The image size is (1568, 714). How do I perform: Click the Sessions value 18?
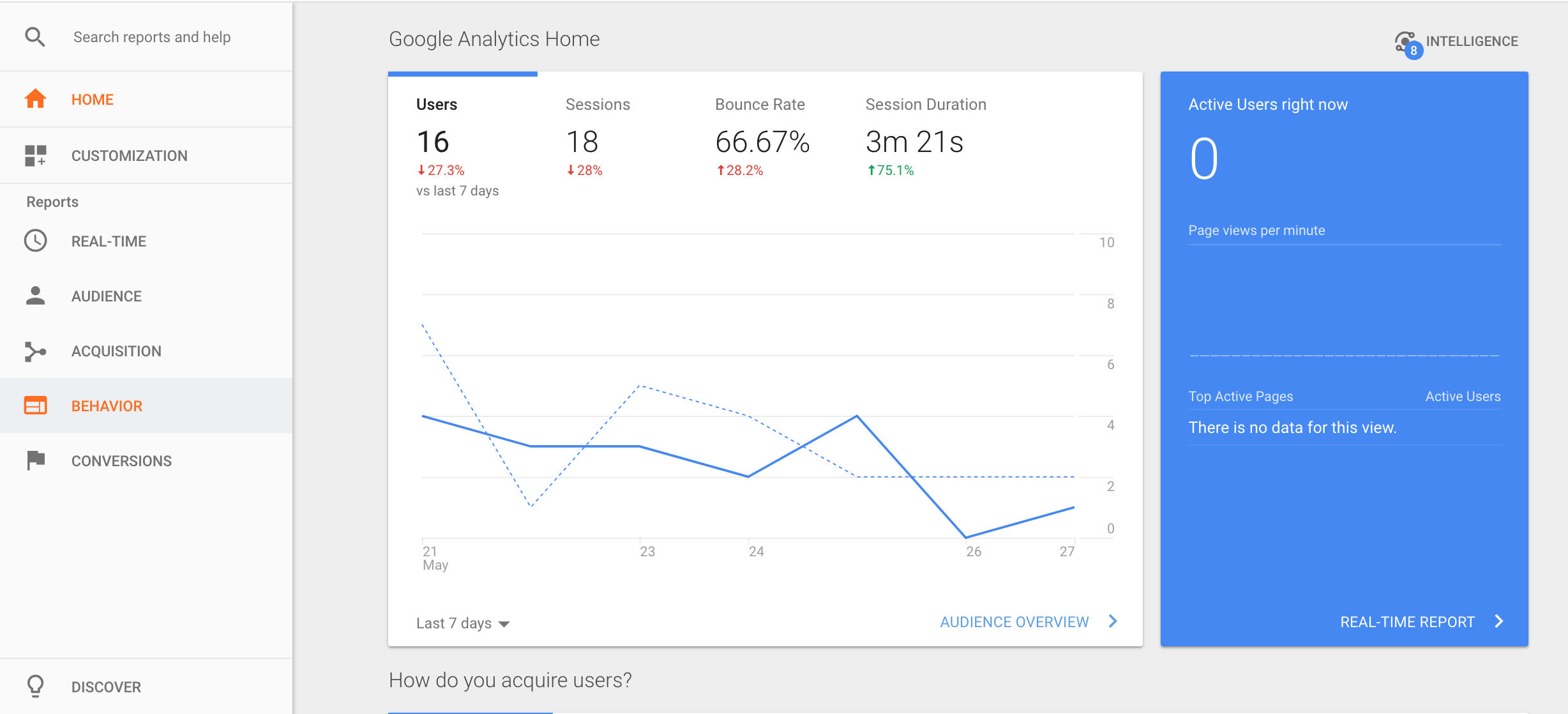[582, 141]
